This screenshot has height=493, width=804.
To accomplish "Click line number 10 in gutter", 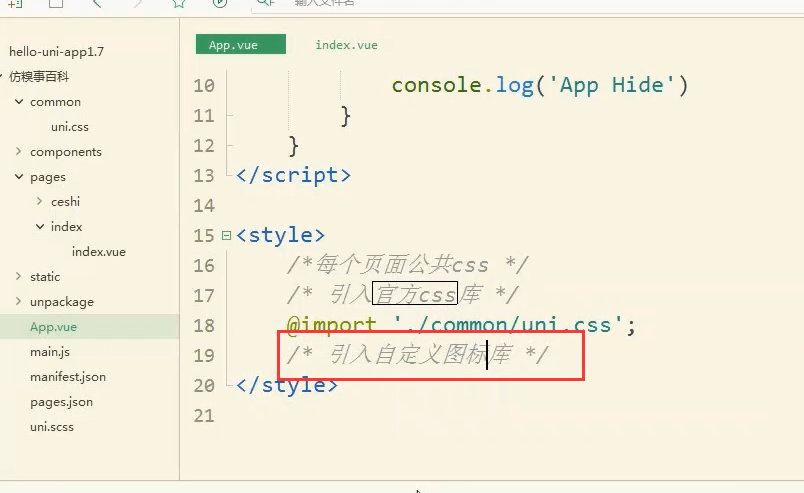I will [x=204, y=86].
